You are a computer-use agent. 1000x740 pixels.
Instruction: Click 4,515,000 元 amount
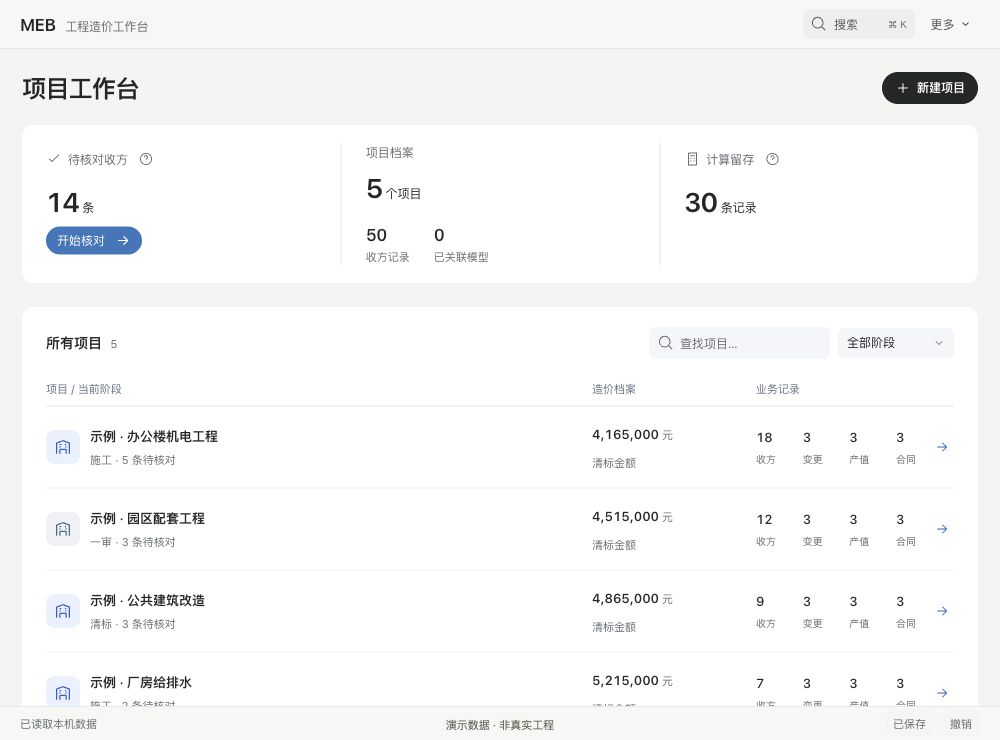click(632, 517)
